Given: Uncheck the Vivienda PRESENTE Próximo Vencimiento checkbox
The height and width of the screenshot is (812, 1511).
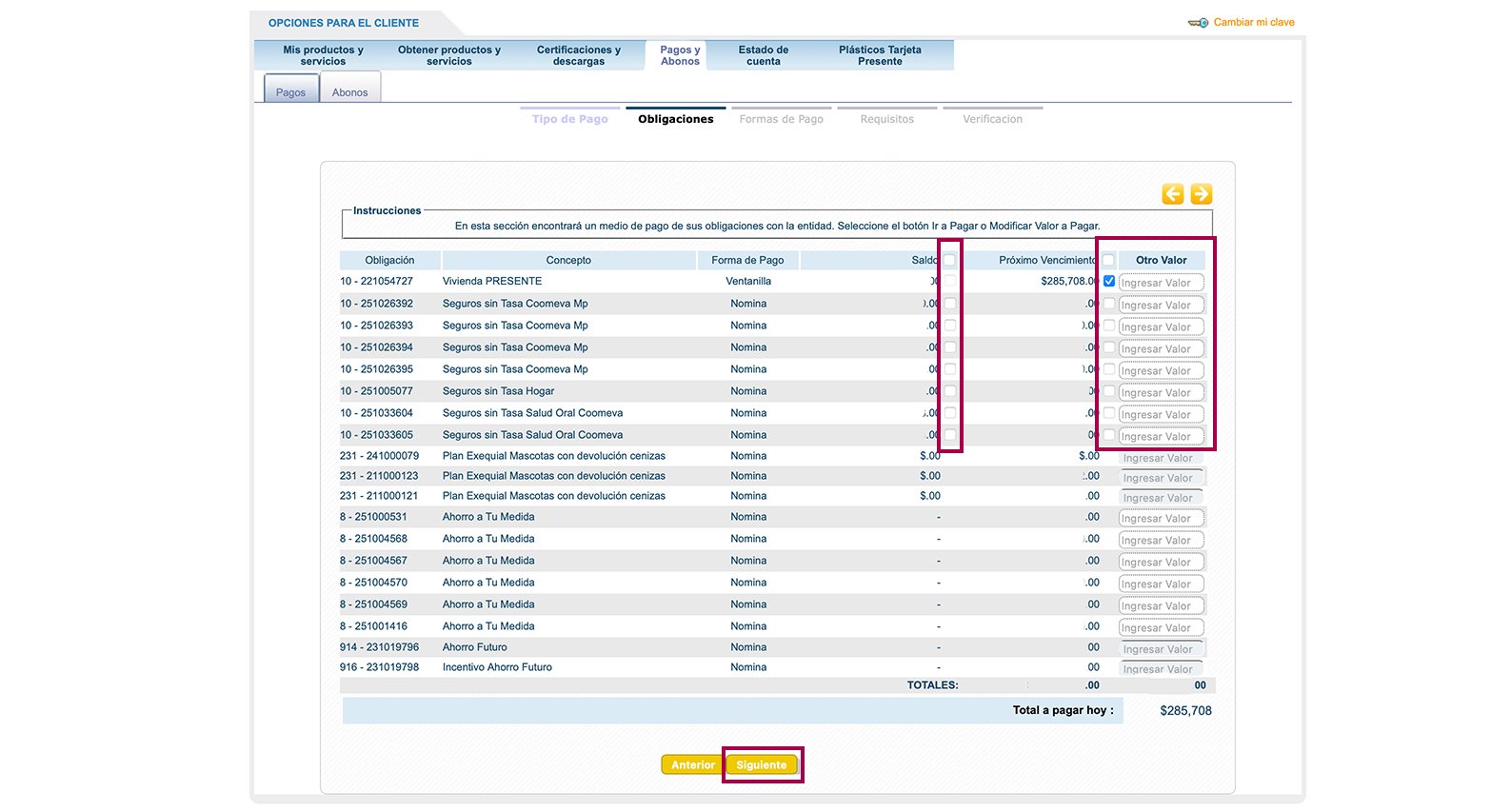Looking at the screenshot, I should [x=1109, y=281].
